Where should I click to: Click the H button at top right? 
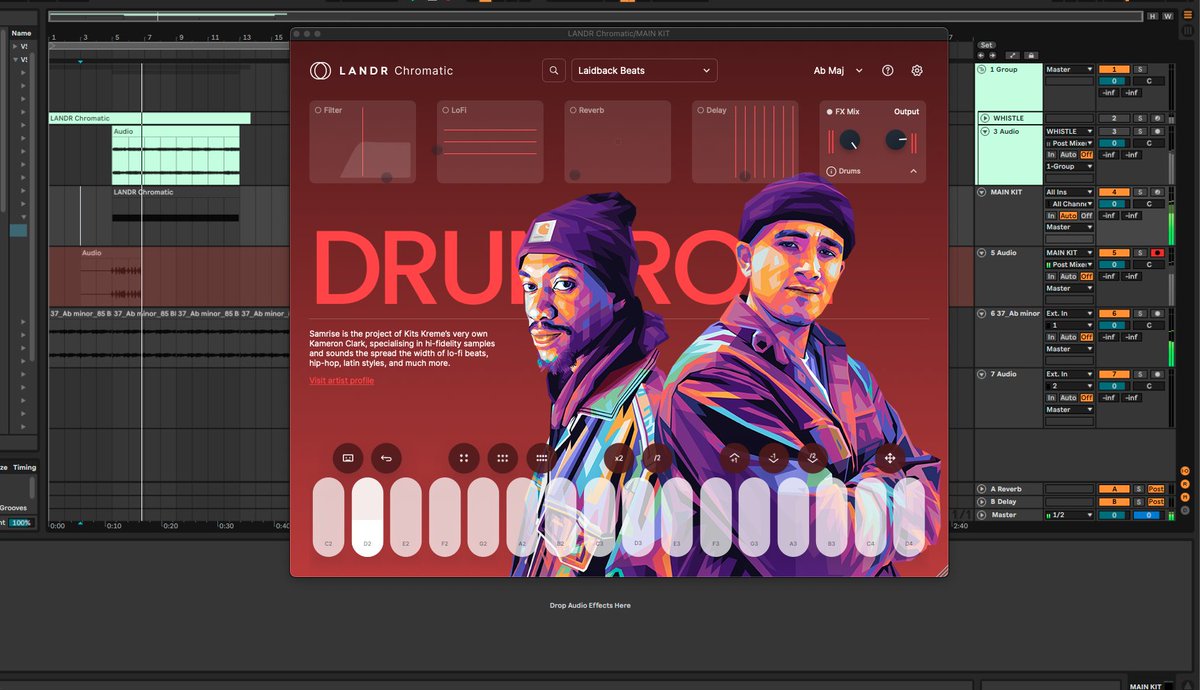[x=1153, y=16]
